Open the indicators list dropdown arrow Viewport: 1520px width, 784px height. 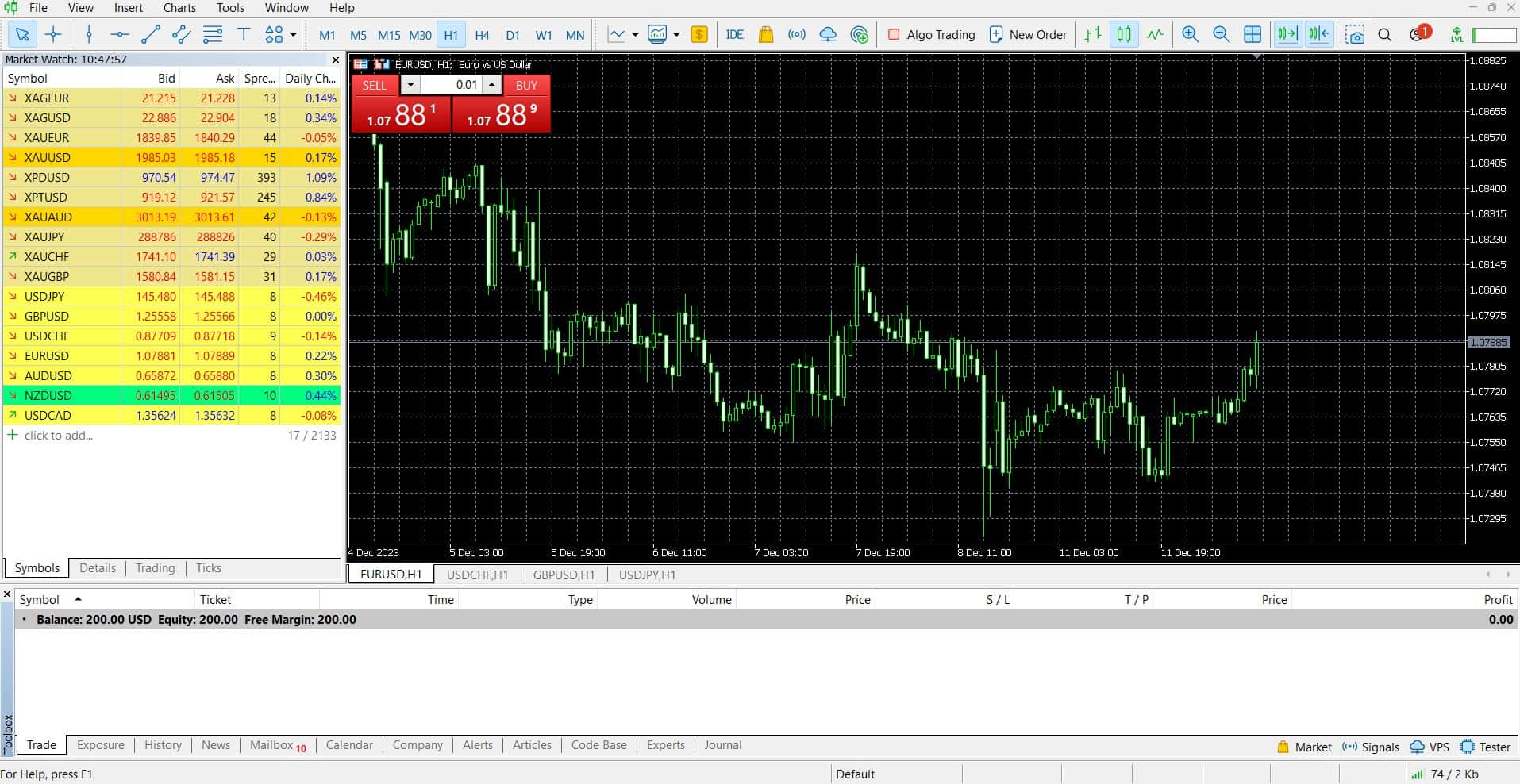coord(635,34)
